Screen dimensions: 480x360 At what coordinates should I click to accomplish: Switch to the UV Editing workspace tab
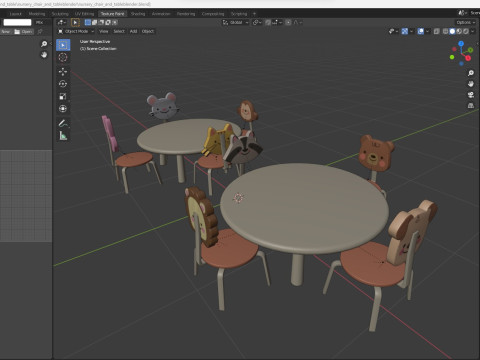84,14
